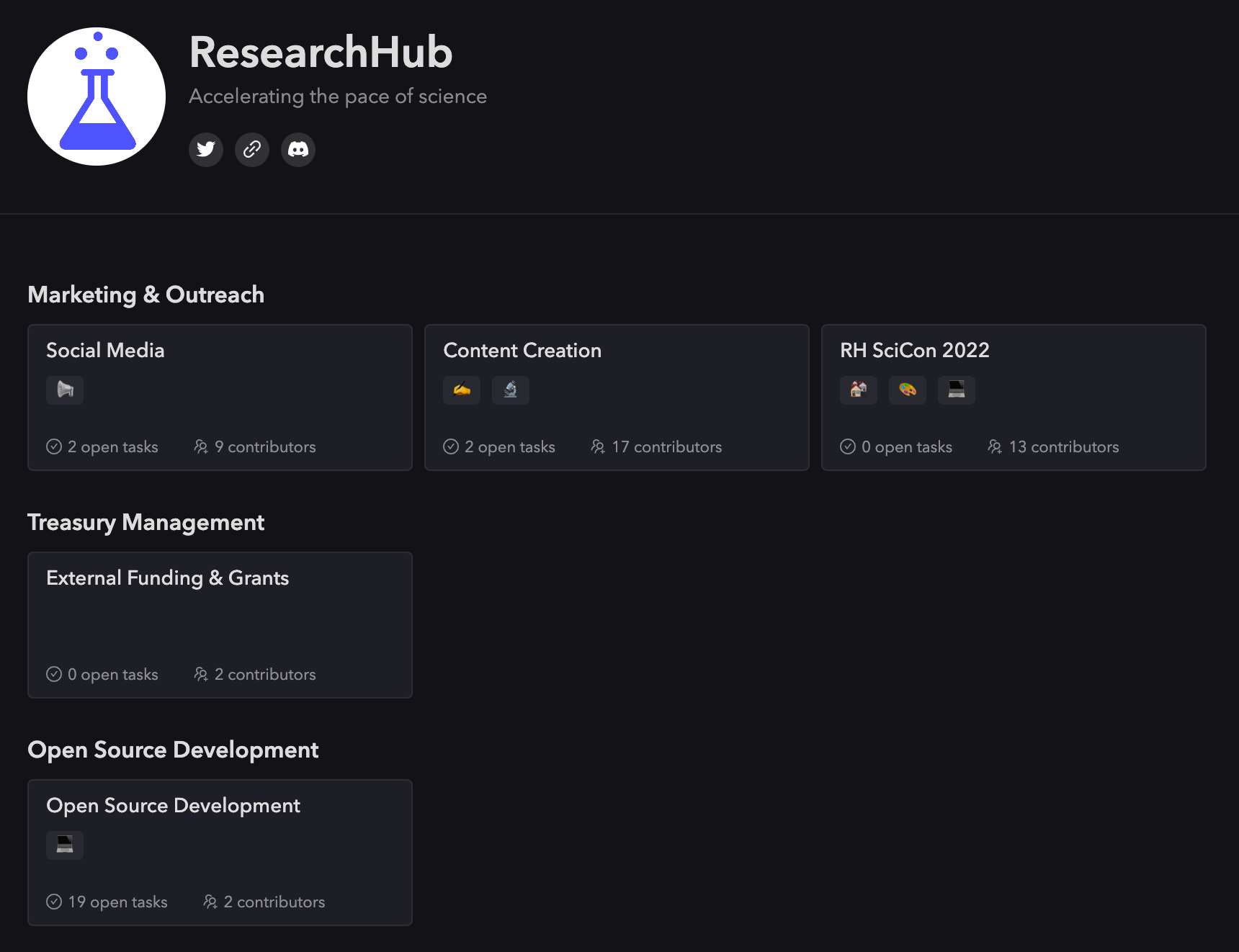The width and height of the screenshot is (1239, 952).
Task: Click the Treasury Management section heading
Action: [x=146, y=522]
